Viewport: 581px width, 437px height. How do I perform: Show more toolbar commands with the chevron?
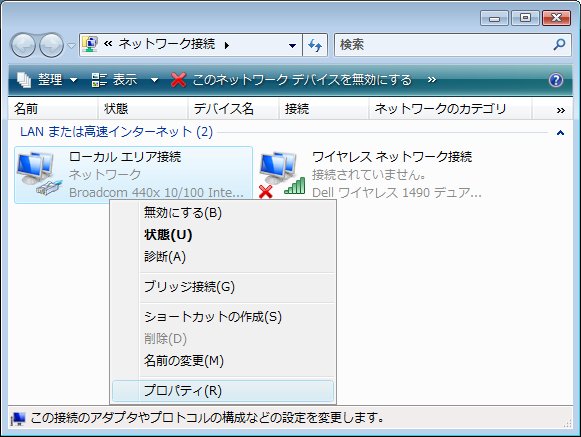[x=431, y=79]
